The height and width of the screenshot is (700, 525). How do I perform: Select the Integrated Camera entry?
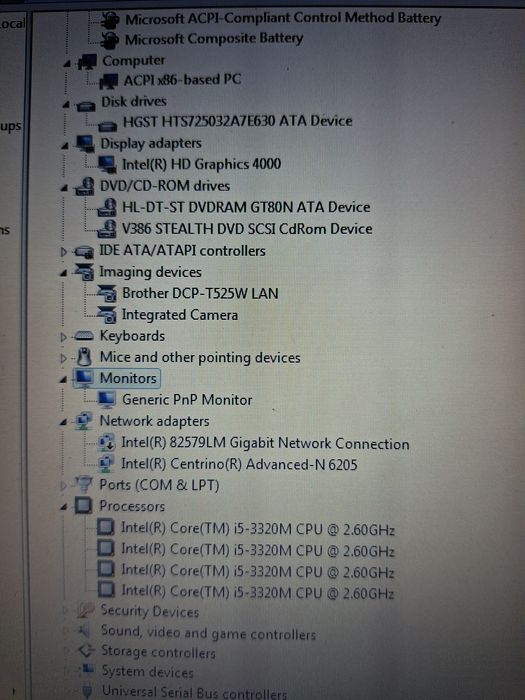point(179,315)
